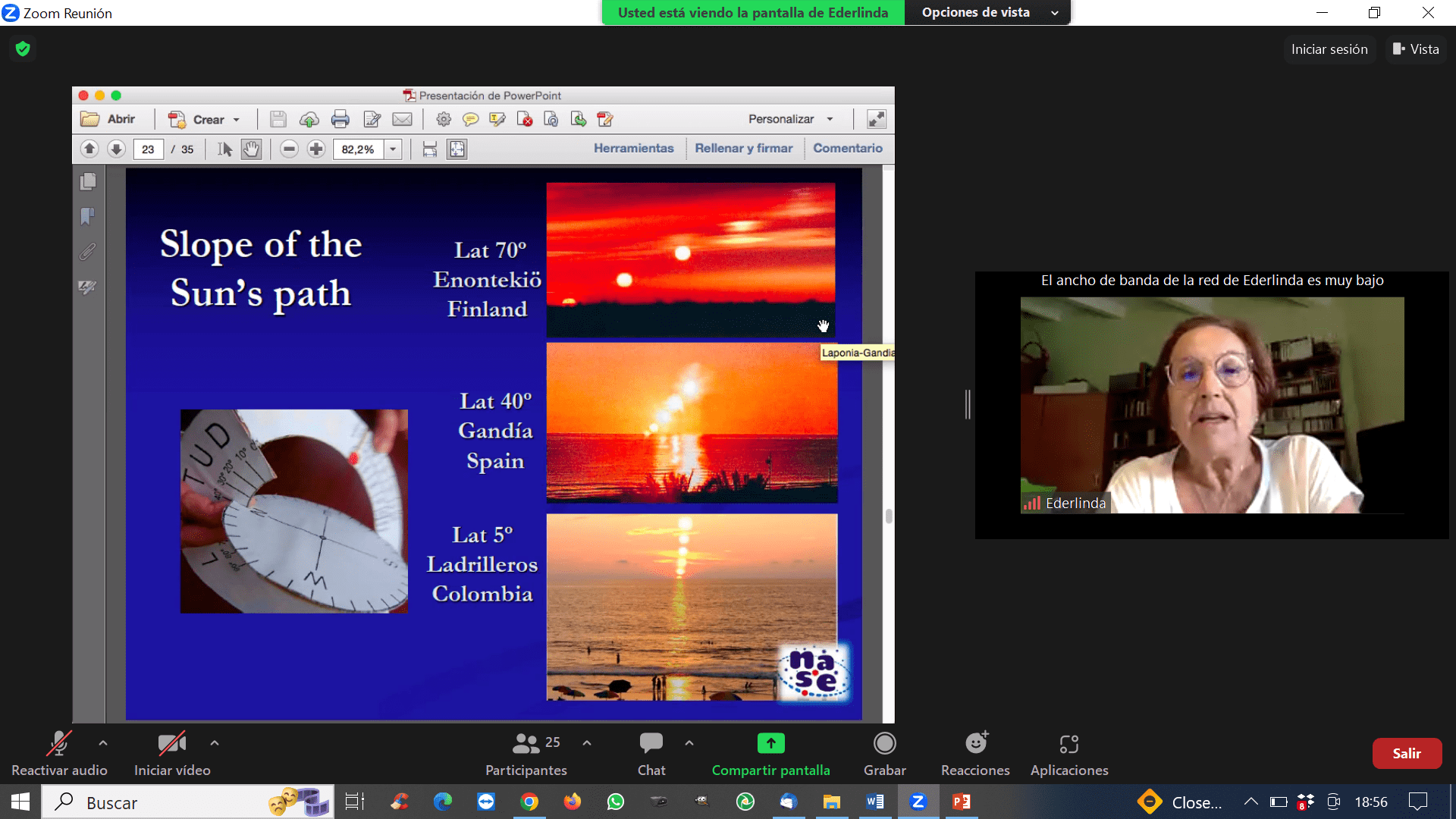This screenshot has height=819, width=1456.
Task: Expand video options chevron
Action: coord(215,743)
